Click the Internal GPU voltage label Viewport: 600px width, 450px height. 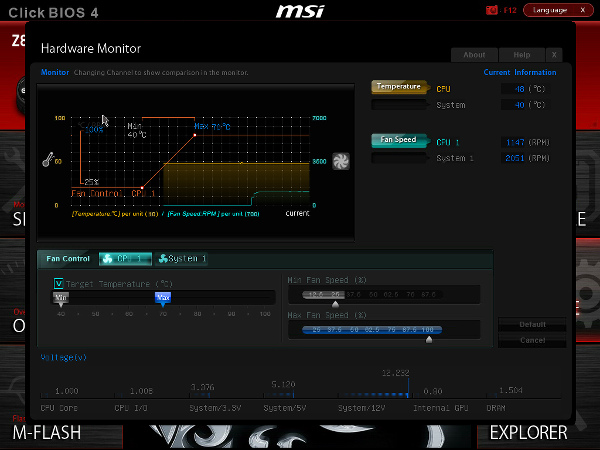pyautogui.click(x=440, y=408)
